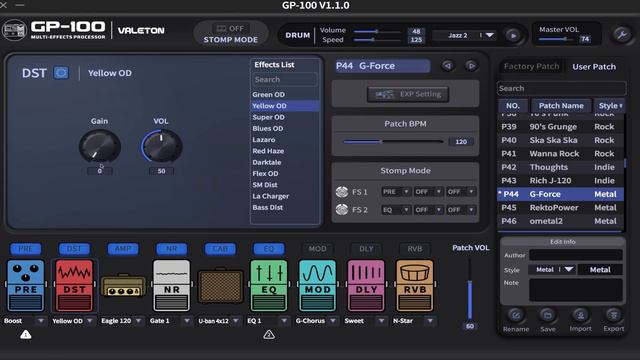The width and height of the screenshot is (640, 360).
Task: Click the FS 2 footswitch icon
Action: coord(342,210)
